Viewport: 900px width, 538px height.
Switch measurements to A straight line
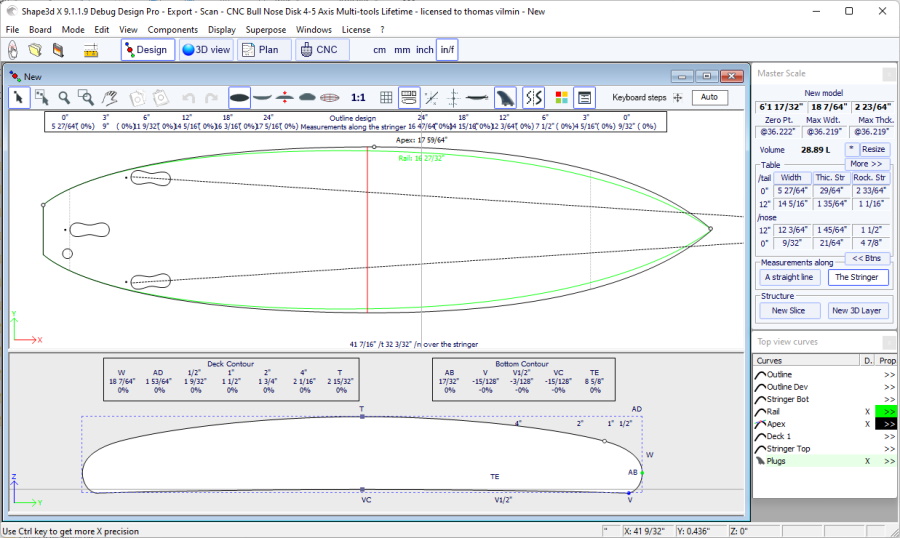[x=789, y=277]
